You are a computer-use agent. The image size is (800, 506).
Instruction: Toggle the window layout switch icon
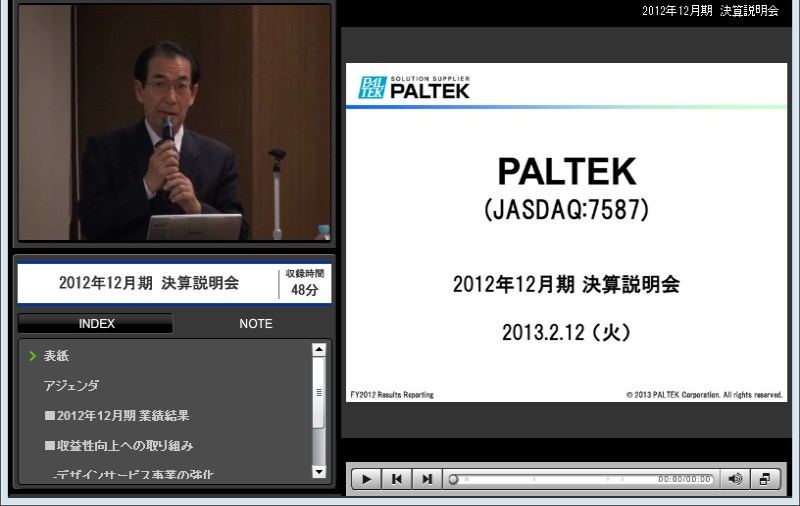pyautogui.click(x=765, y=479)
